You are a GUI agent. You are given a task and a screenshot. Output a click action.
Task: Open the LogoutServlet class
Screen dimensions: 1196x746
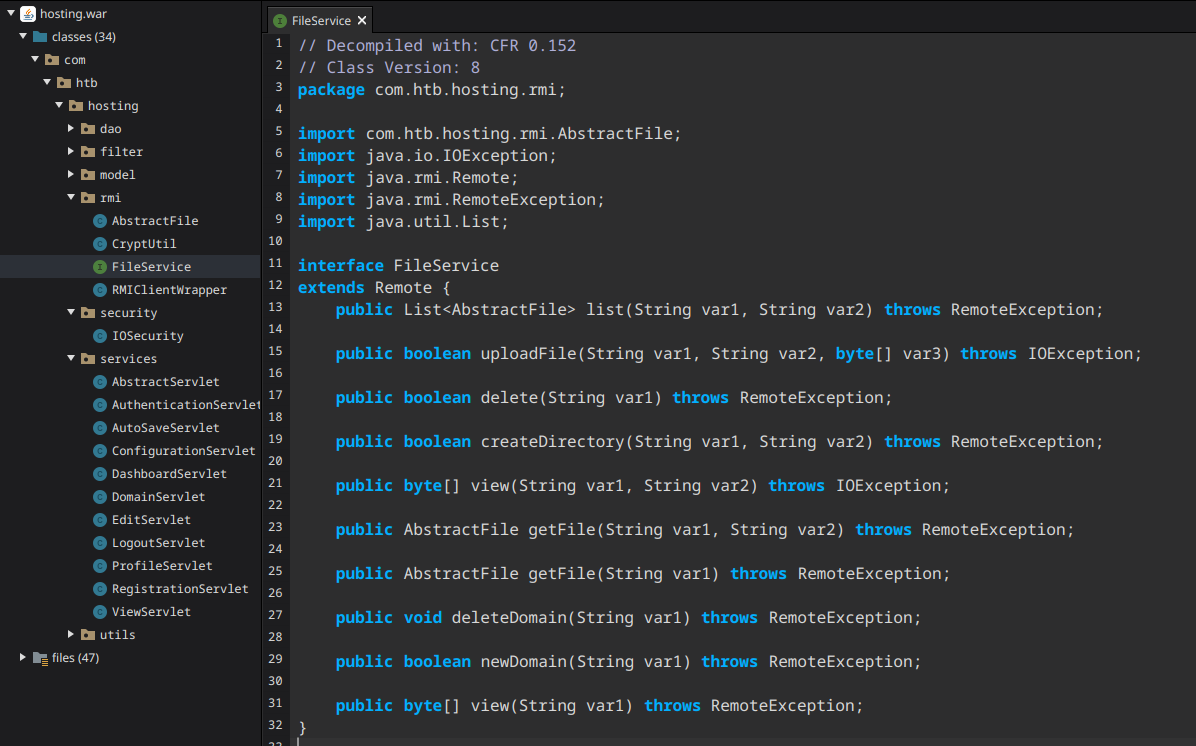158,542
